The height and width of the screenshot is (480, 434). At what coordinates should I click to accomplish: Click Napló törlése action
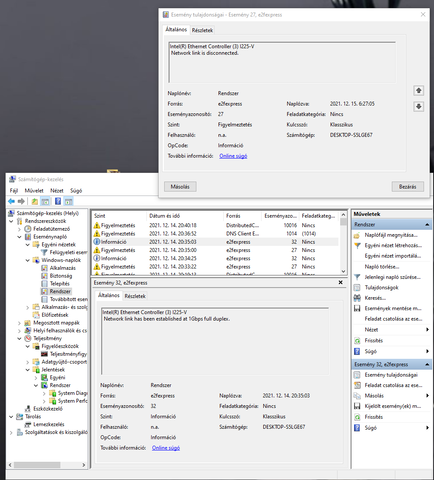point(382,266)
